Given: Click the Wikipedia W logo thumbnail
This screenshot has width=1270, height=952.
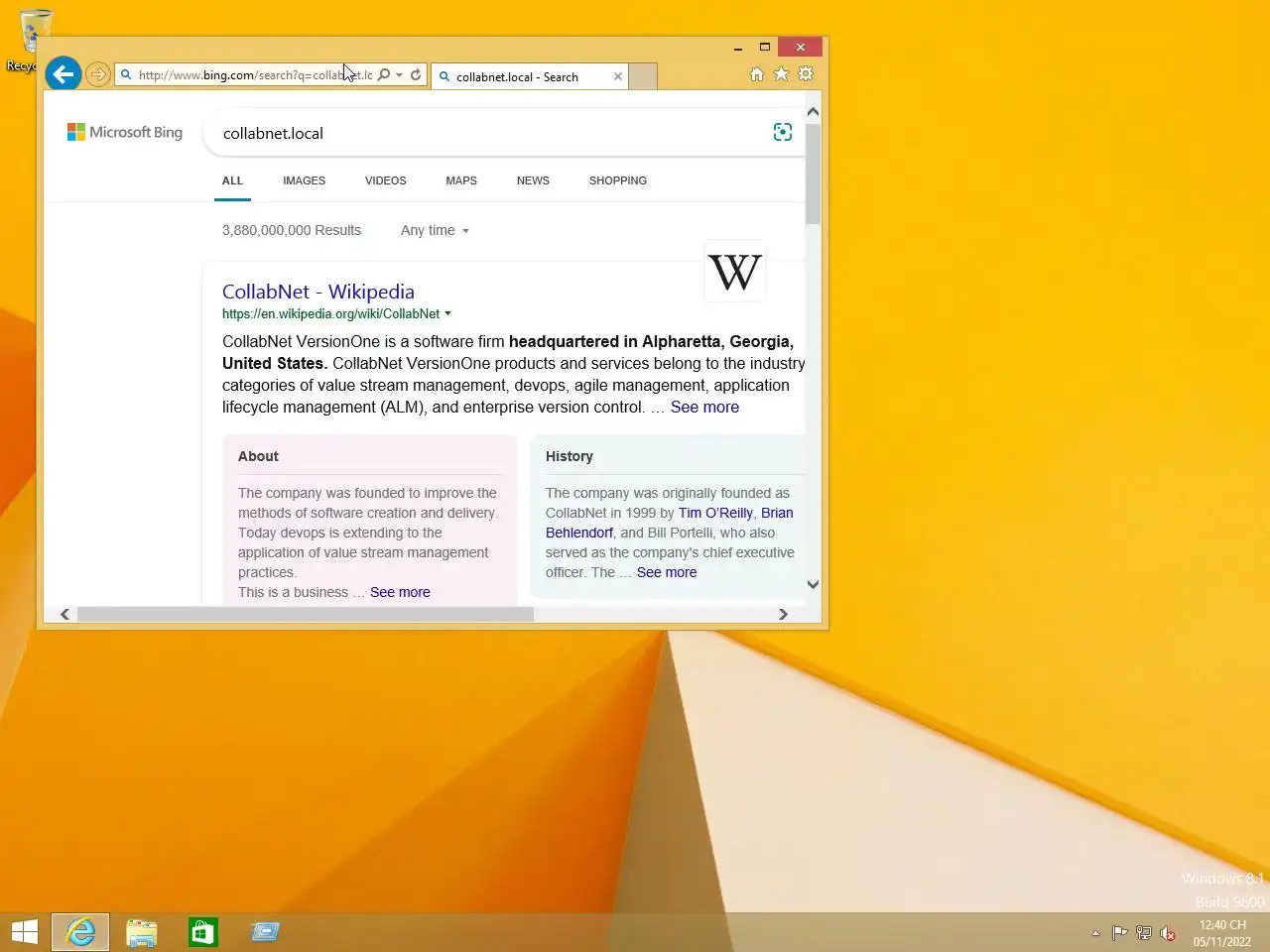Looking at the screenshot, I should tap(735, 271).
